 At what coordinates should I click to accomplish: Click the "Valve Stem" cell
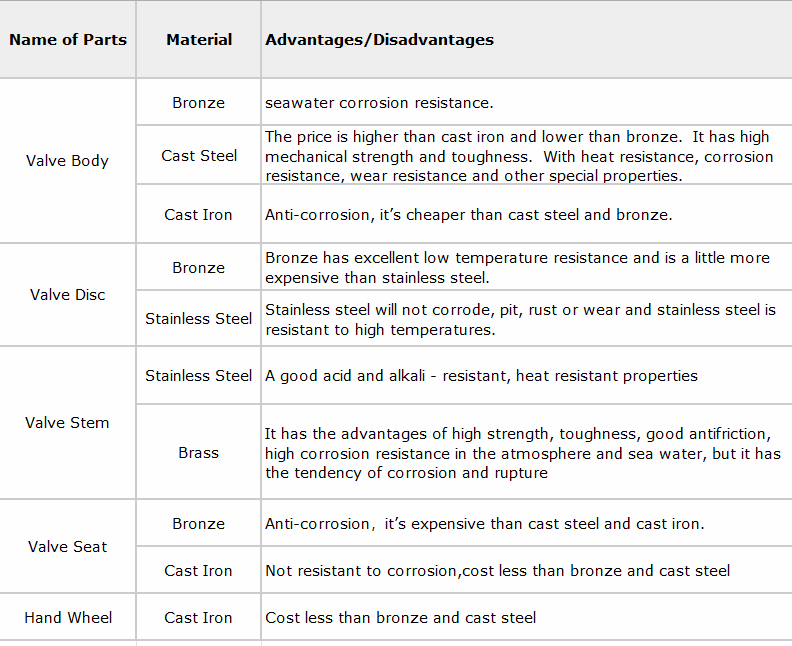point(67,423)
